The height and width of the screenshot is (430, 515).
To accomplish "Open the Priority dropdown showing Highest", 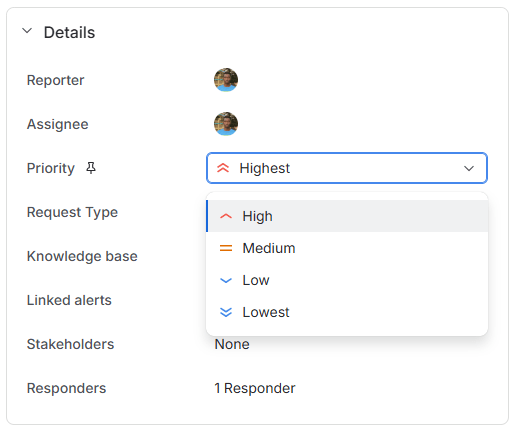I will click(x=347, y=168).
